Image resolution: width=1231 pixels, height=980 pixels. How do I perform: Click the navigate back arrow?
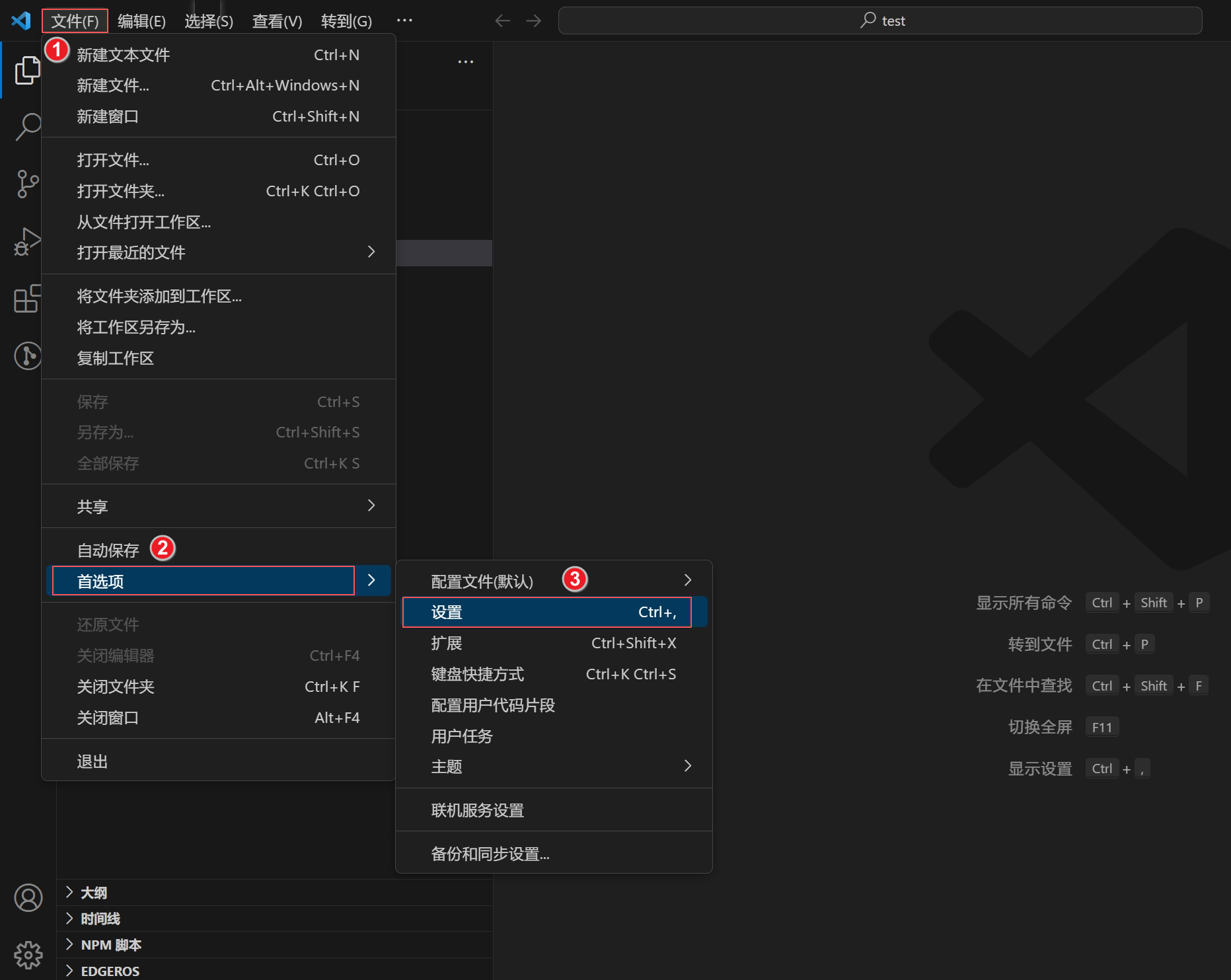502,20
